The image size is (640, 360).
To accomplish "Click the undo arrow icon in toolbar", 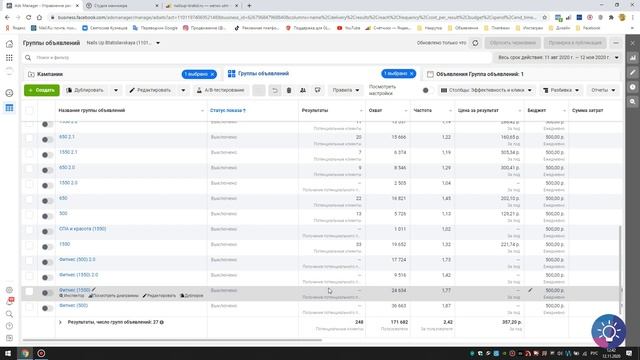I will (275, 90).
